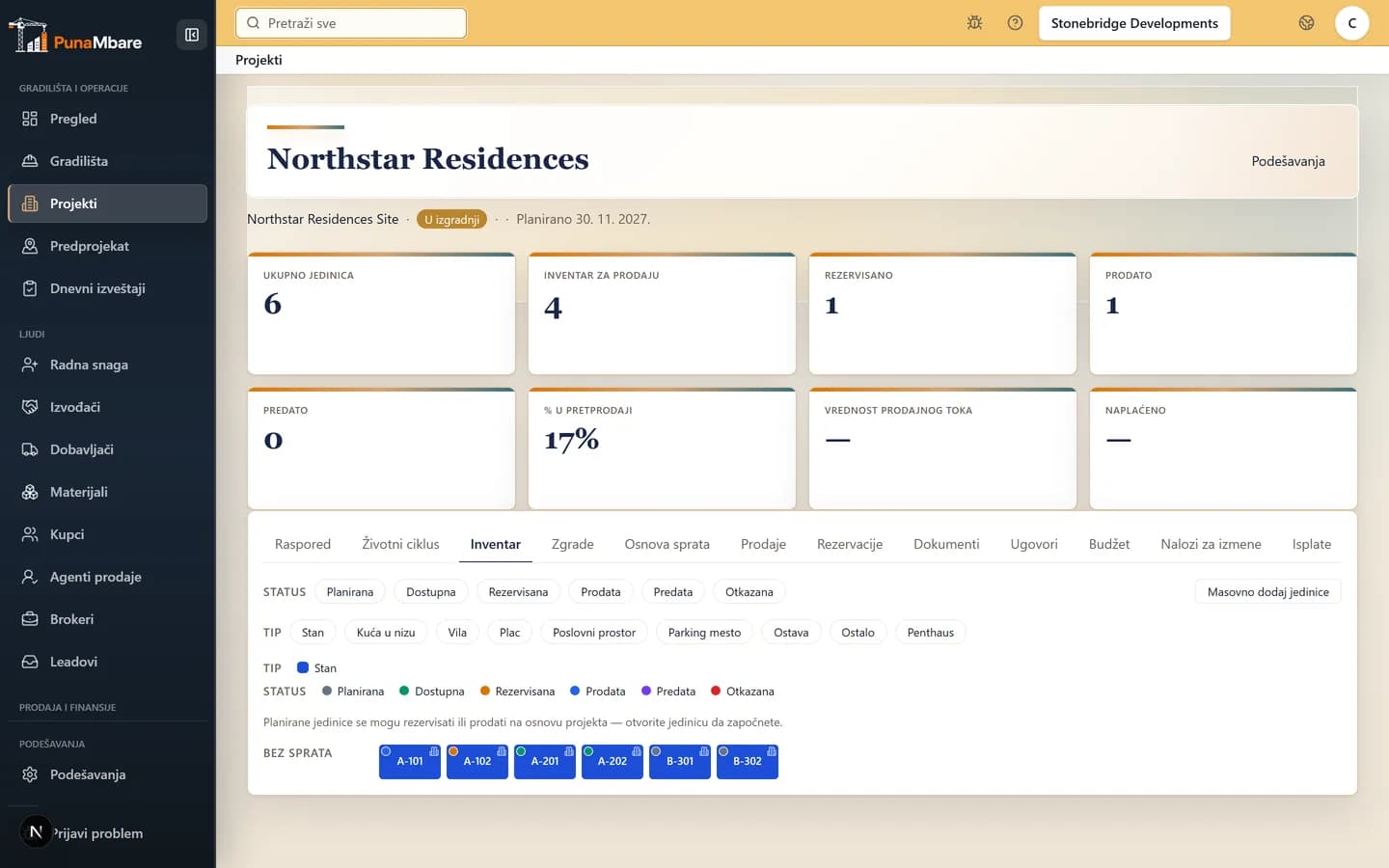
Task: Select the Inventar tab
Action: [496, 544]
